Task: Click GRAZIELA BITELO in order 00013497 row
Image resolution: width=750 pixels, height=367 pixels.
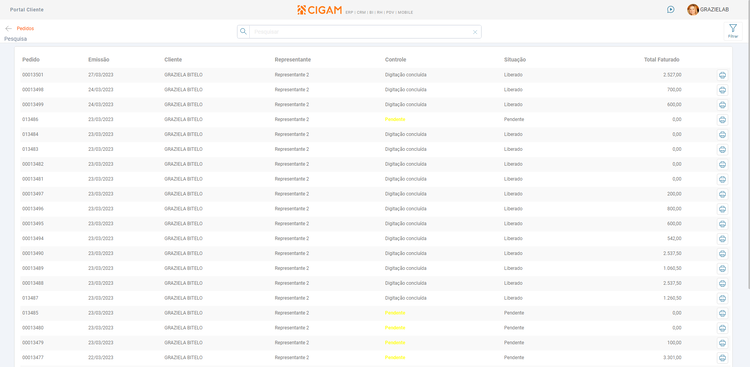Action: tap(184, 194)
